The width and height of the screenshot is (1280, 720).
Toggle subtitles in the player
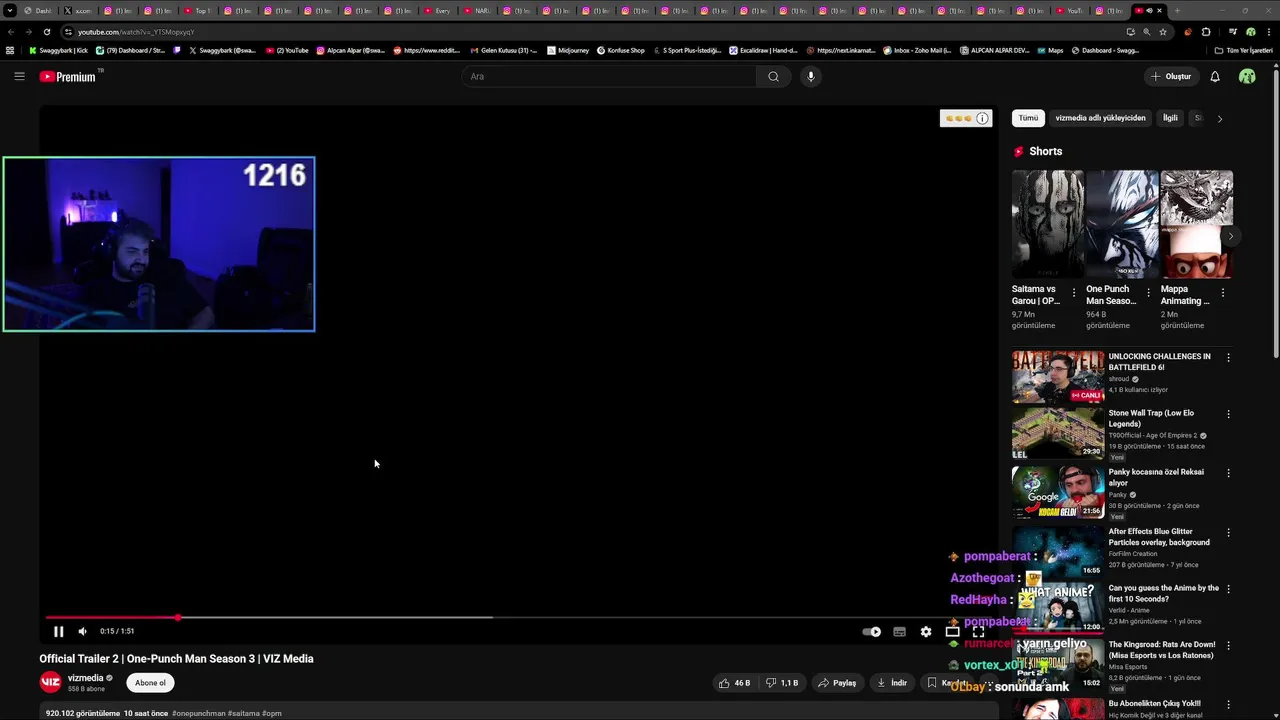tap(899, 632)
